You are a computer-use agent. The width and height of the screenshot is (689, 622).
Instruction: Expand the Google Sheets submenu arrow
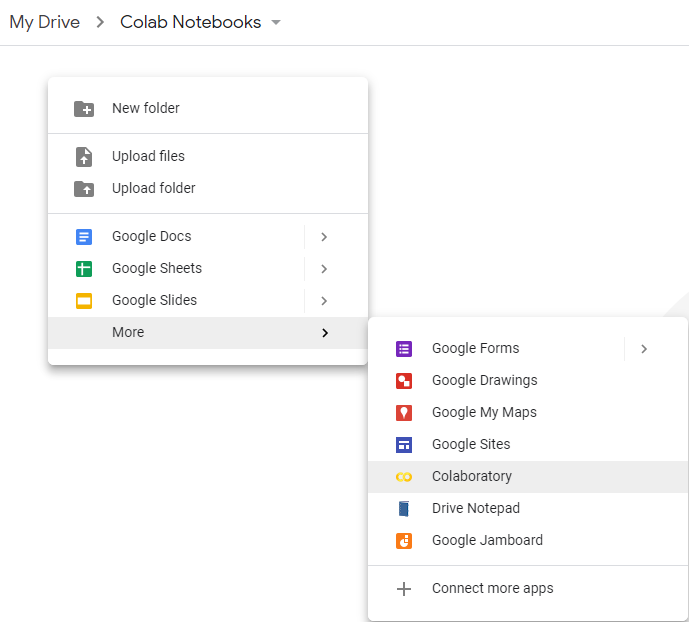324,269
